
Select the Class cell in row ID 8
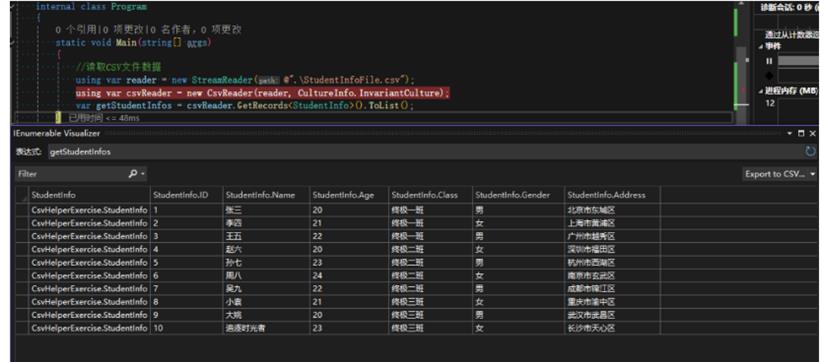click(x=430, y=302)
